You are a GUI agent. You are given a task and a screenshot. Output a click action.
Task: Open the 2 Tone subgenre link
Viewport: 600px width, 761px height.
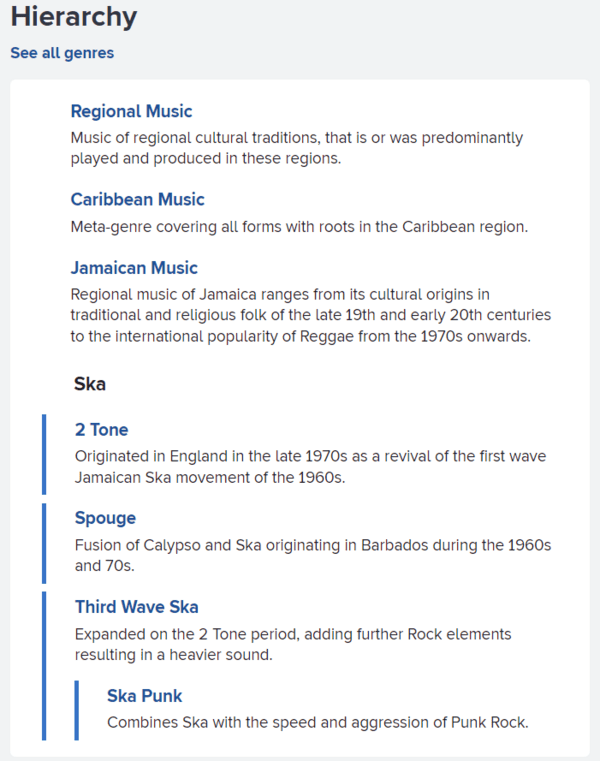[x=101, y=429]
